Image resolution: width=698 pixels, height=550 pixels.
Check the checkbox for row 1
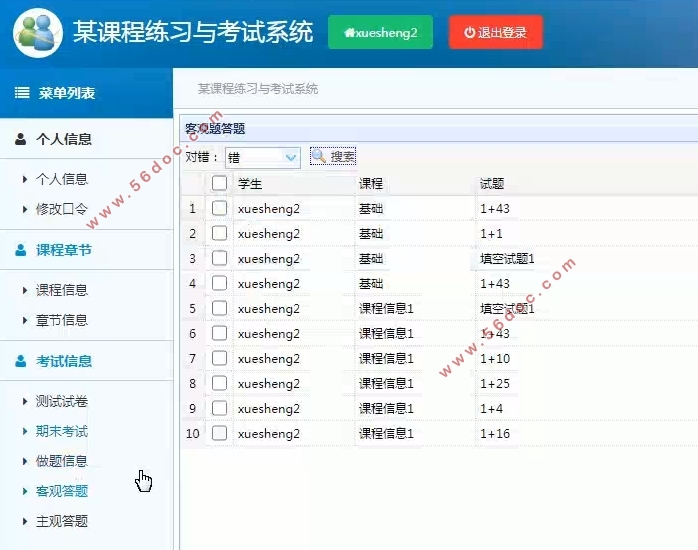pos(219,208)
